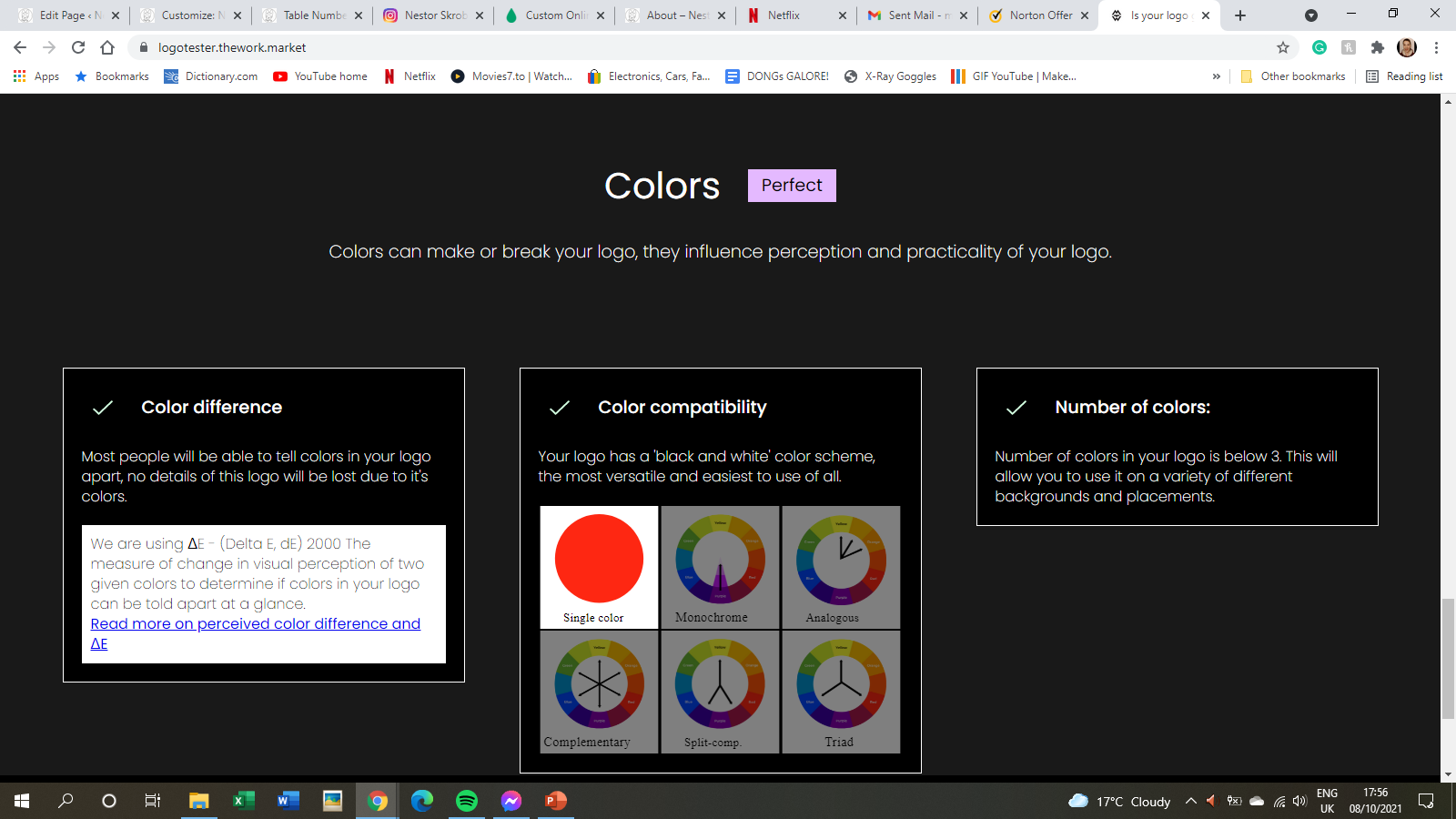
Task: Open the Chrome profile avatar
Action: 1407,47
